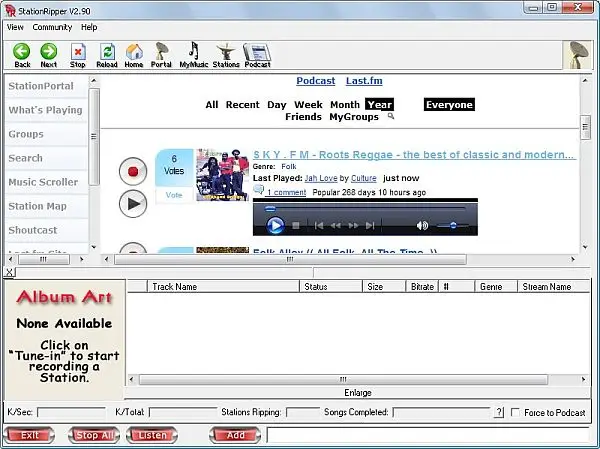The image size is (600, 449).
Task: Select the Week time filter
Action: (308, 104)
